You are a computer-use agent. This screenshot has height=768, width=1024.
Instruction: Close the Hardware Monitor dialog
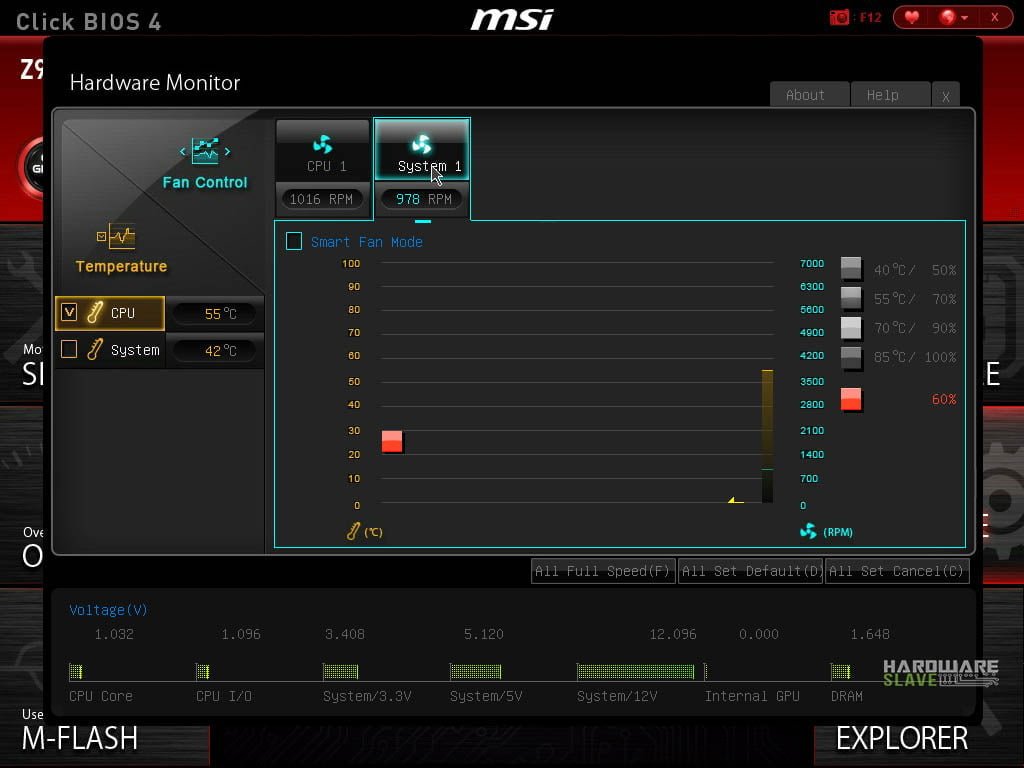946,95
